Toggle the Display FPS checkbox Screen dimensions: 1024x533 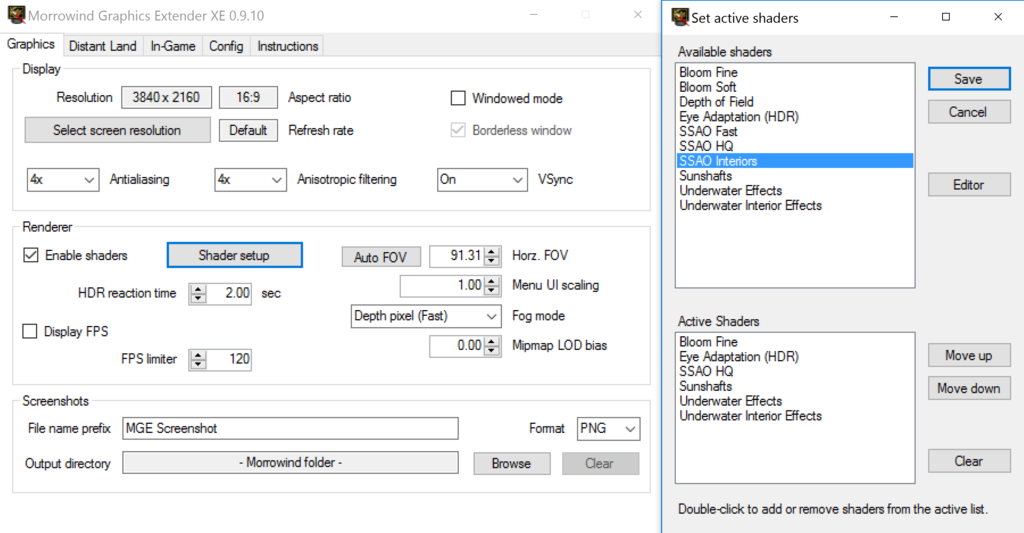pyautogui.click(x=30, y=332)
